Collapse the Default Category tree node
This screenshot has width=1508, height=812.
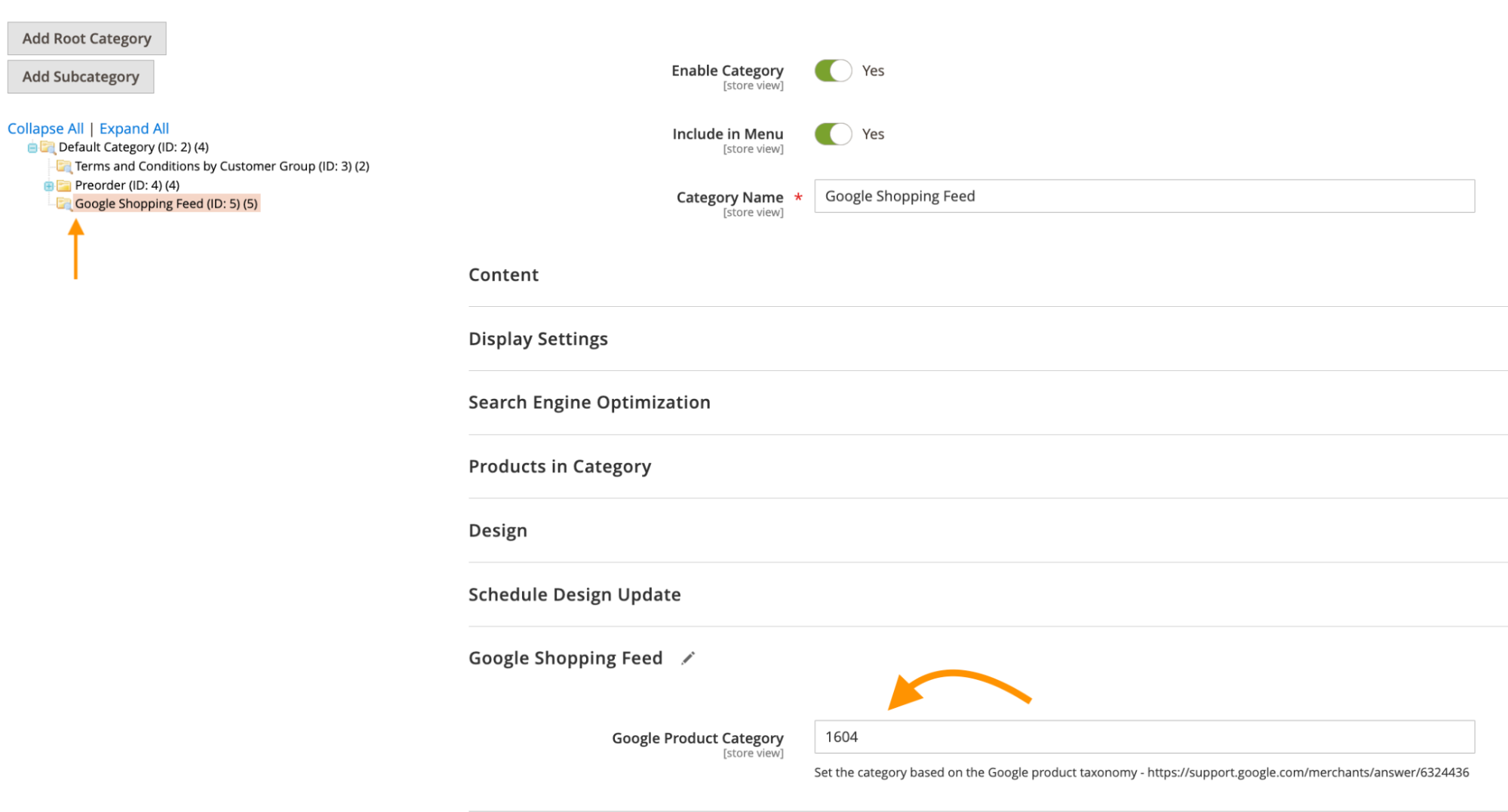(32, 148)
